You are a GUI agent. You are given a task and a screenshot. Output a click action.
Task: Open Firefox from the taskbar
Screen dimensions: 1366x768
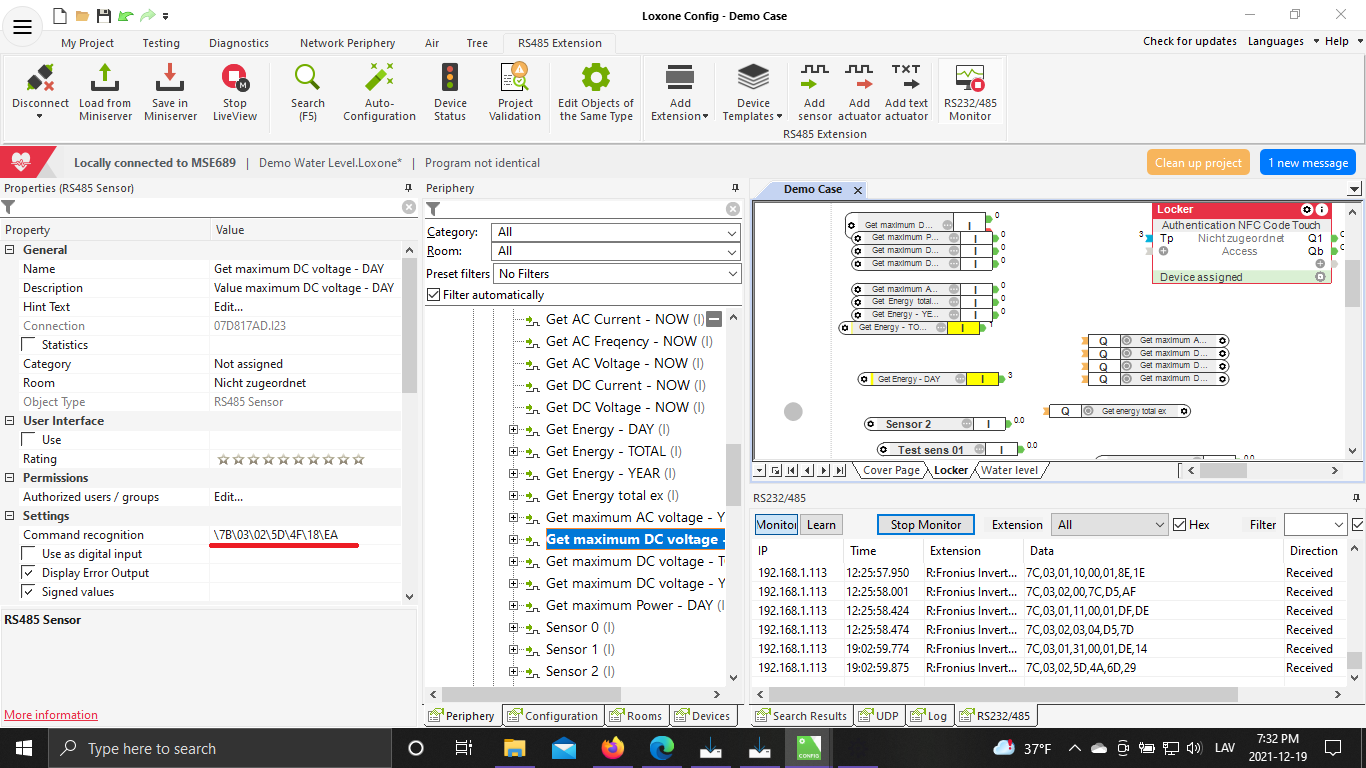pos(613,748)
